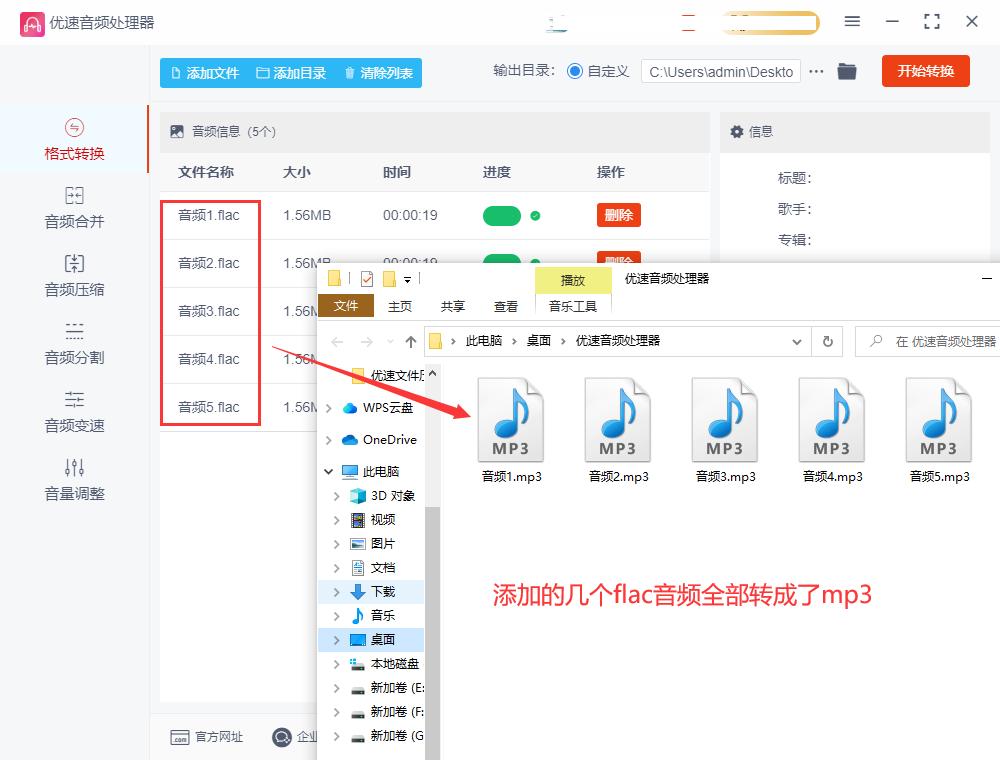Switch to the 查看 tab in Explorer
Viewport: 1000px width, 760px height.
506,306
